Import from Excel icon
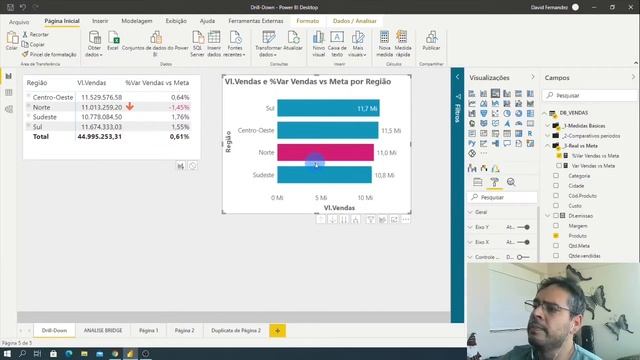This screenshot has width=640, height=360. pyautogui.click(x=113, y=38)
